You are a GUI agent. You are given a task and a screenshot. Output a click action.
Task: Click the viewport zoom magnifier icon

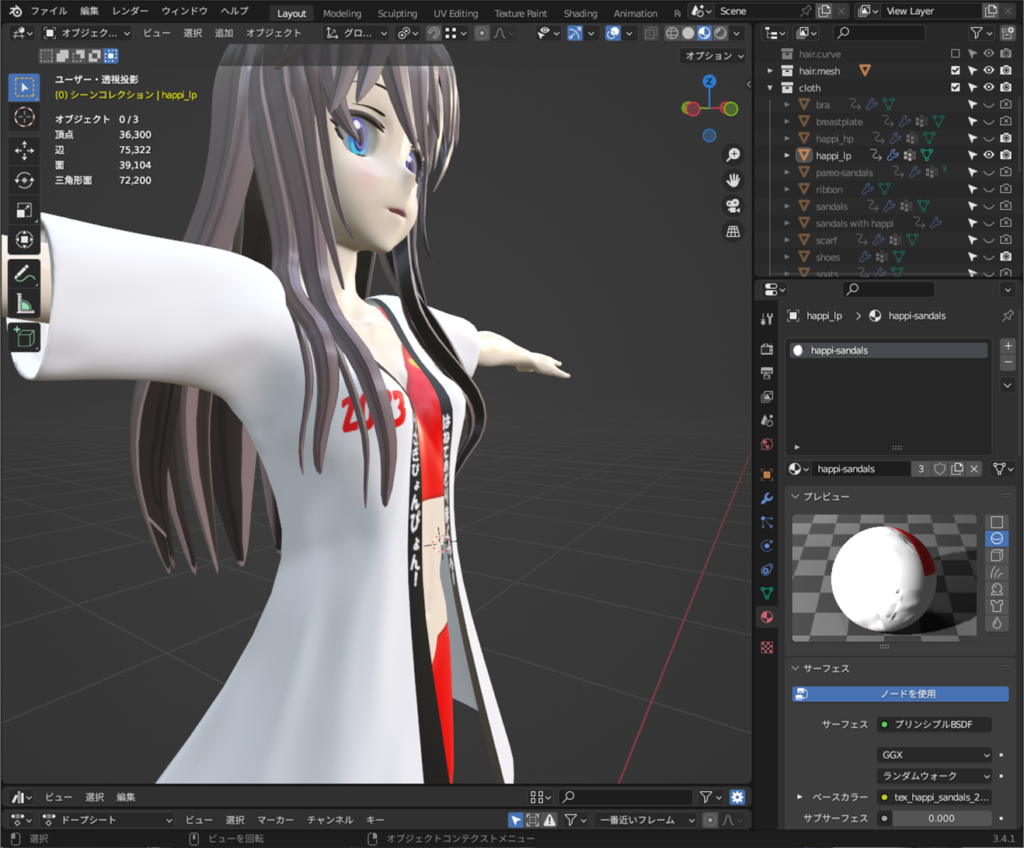click(x=733, y=155)
